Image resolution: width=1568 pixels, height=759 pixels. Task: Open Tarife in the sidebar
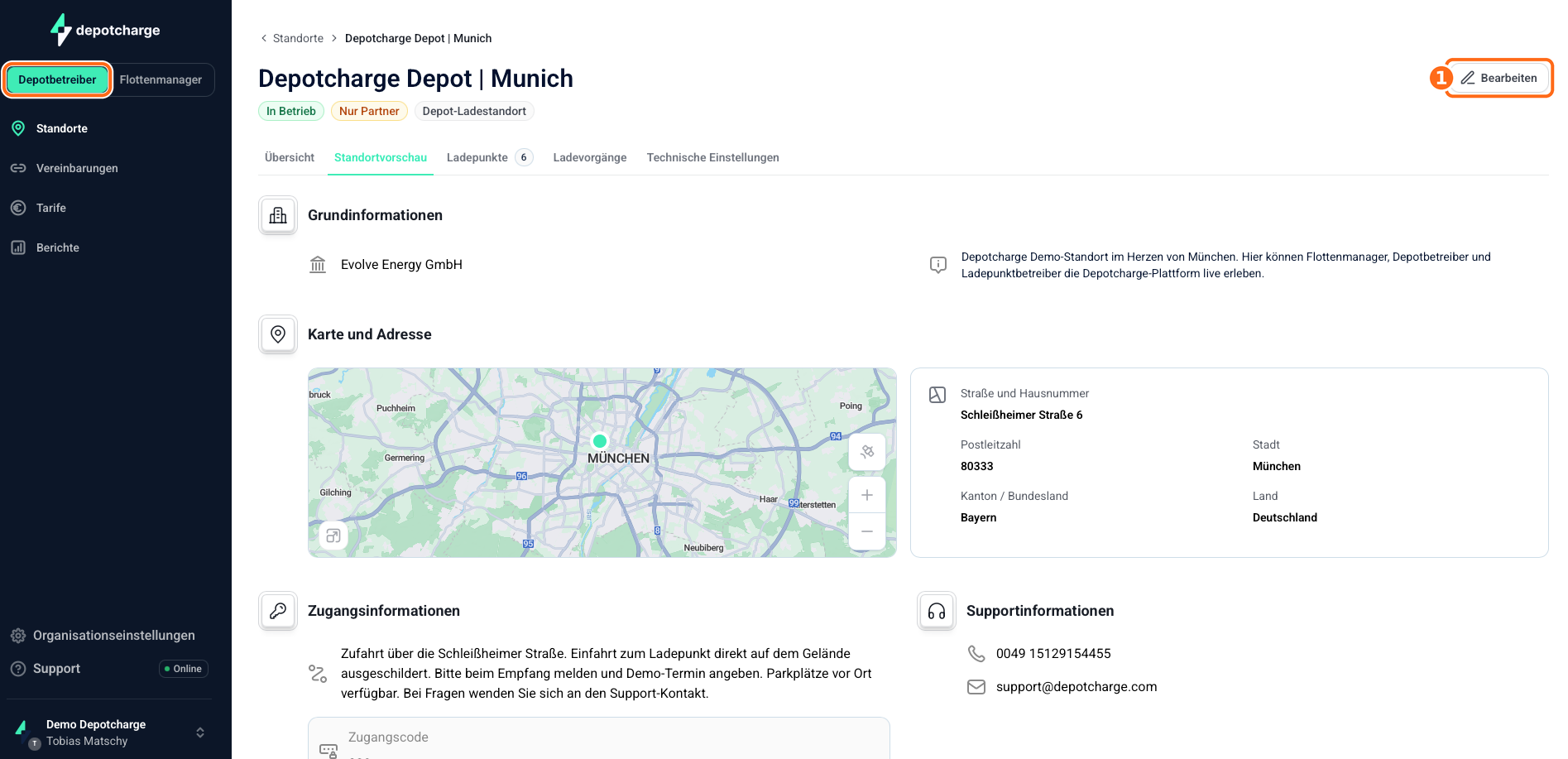point(51,208)
